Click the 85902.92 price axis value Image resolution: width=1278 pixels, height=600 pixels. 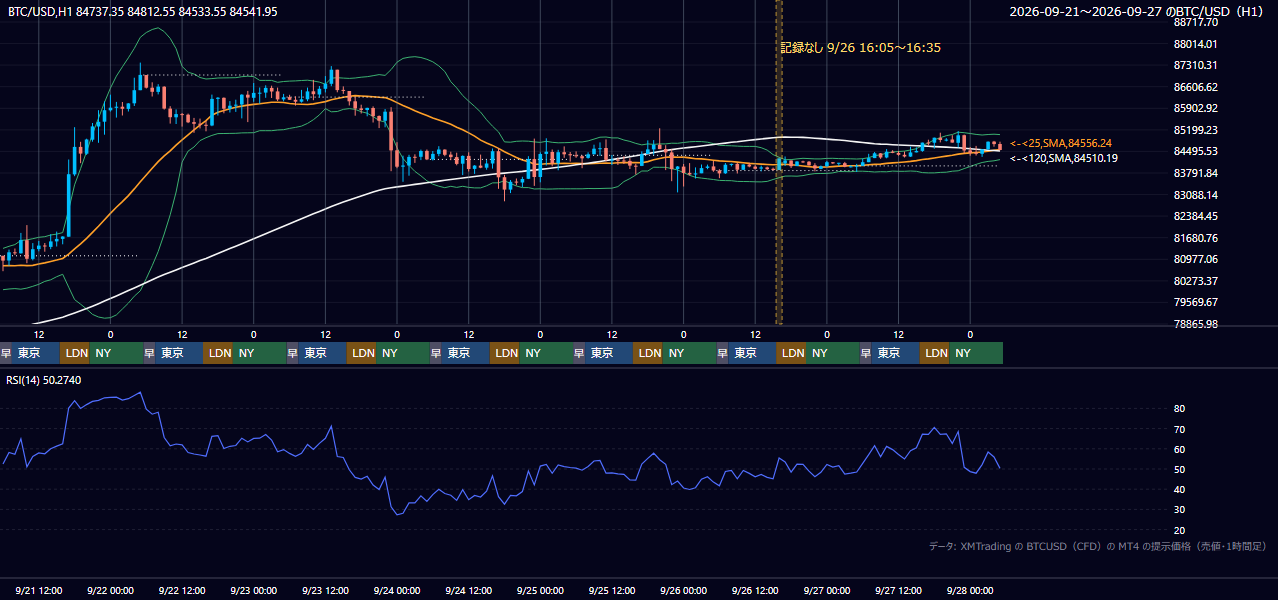pos(1195,108)
